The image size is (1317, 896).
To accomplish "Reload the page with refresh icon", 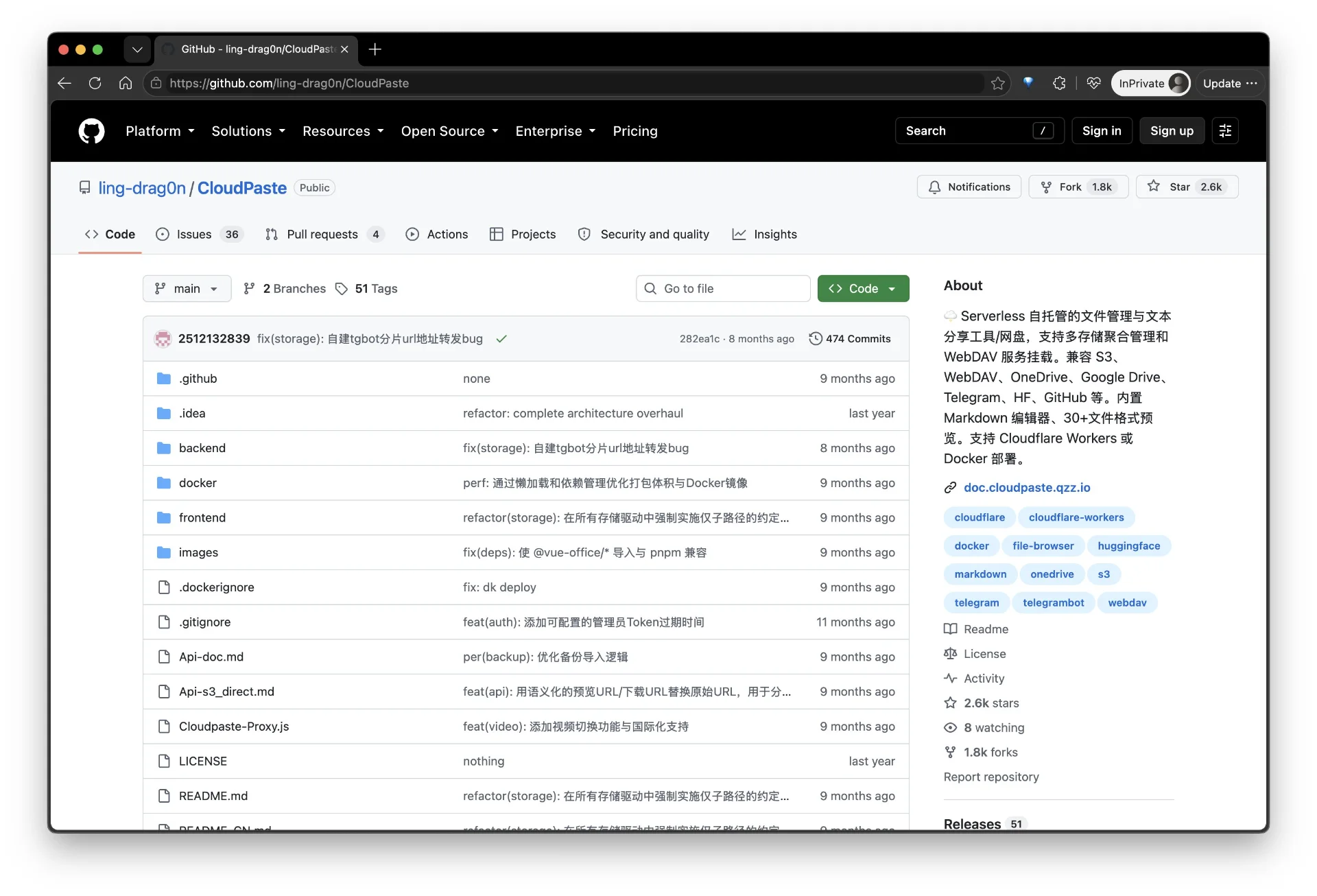I will pos(95,83).
